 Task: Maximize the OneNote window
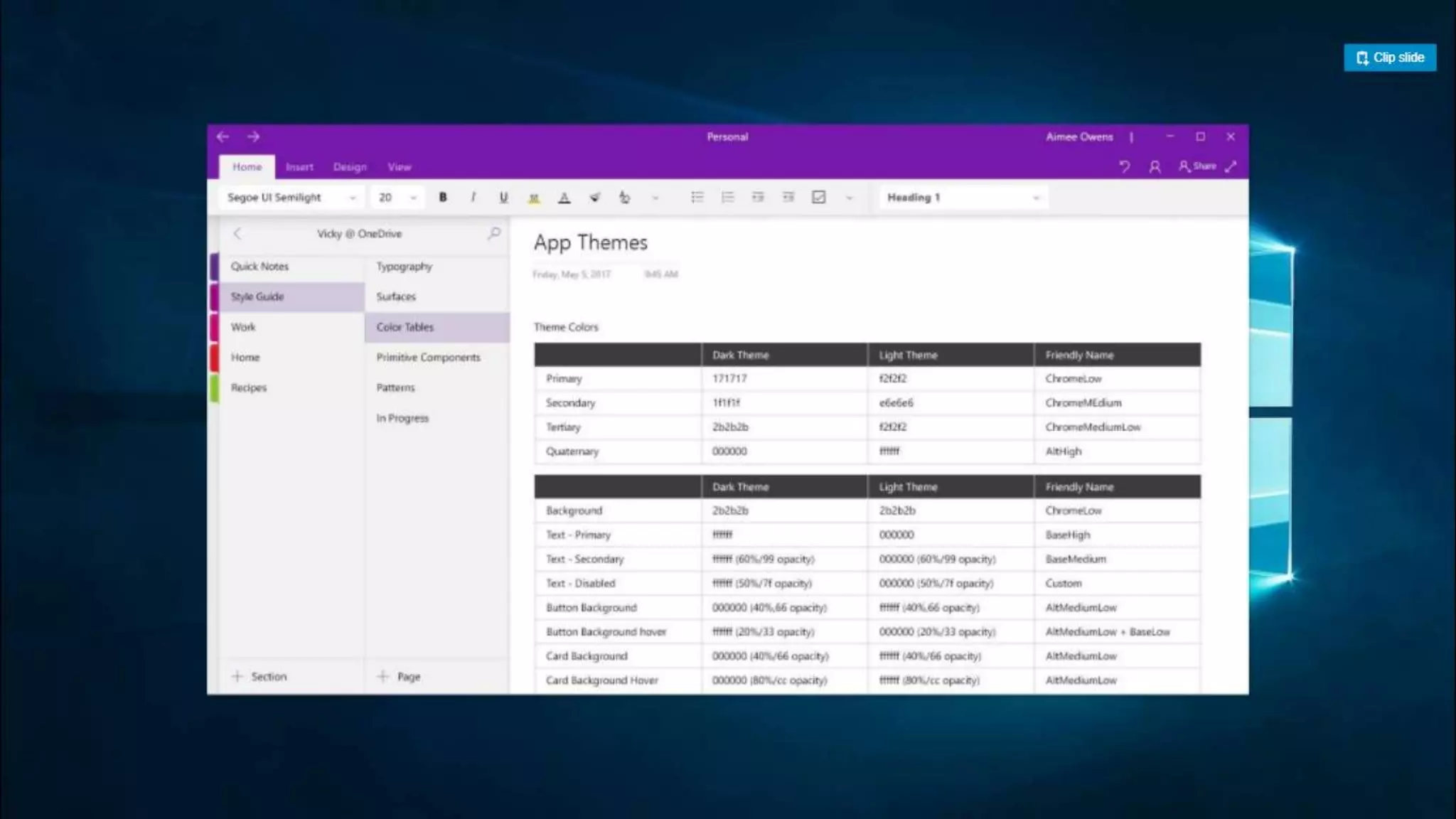coord(1200,136)
